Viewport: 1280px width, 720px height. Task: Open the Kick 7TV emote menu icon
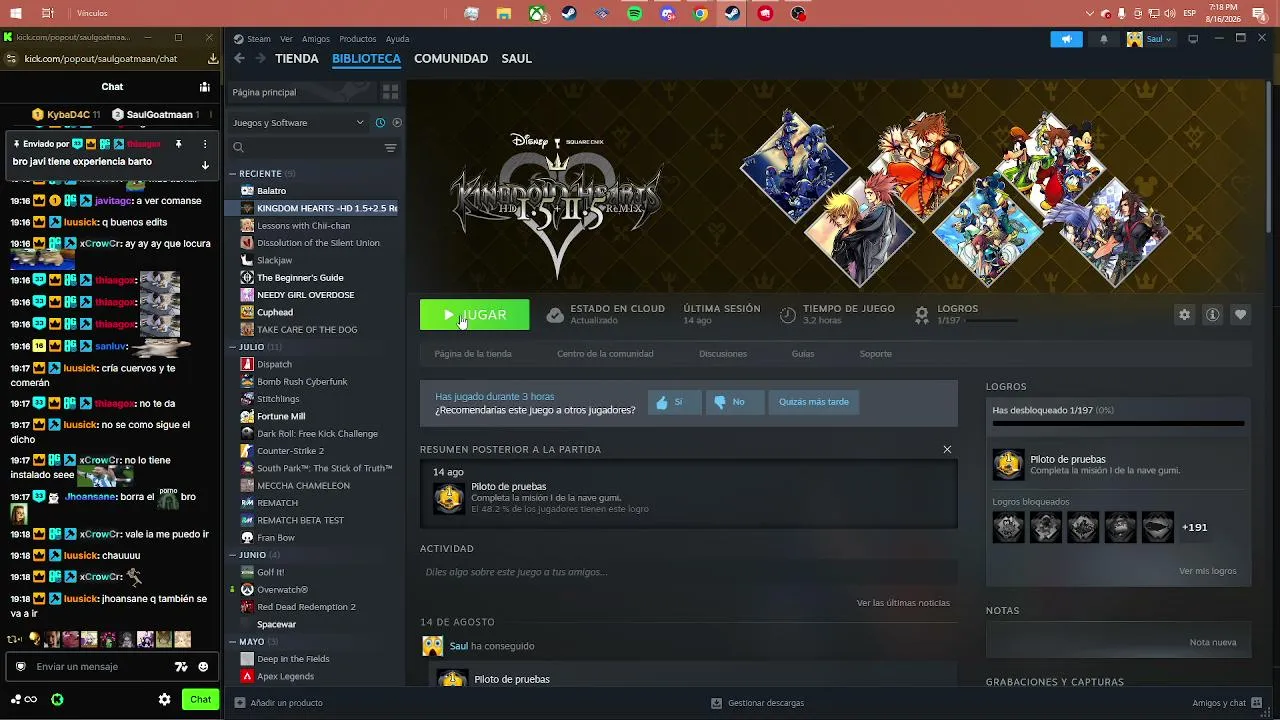coord(181,667)
